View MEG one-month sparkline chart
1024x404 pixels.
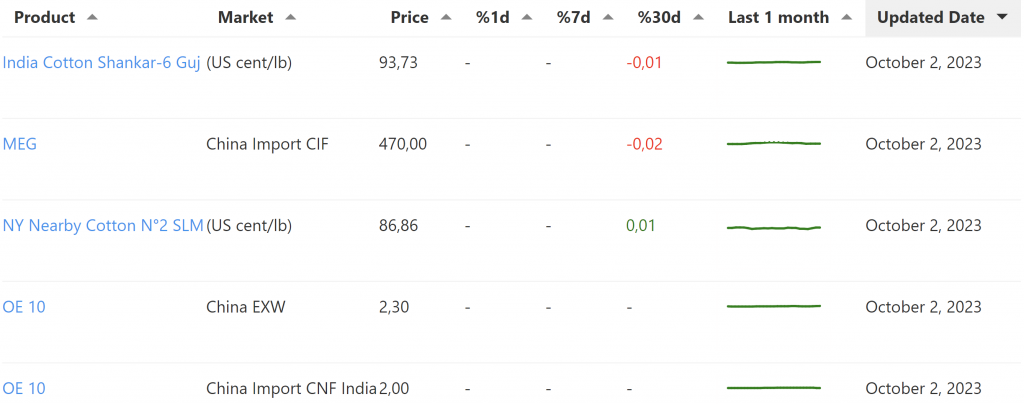pos(773,144)
